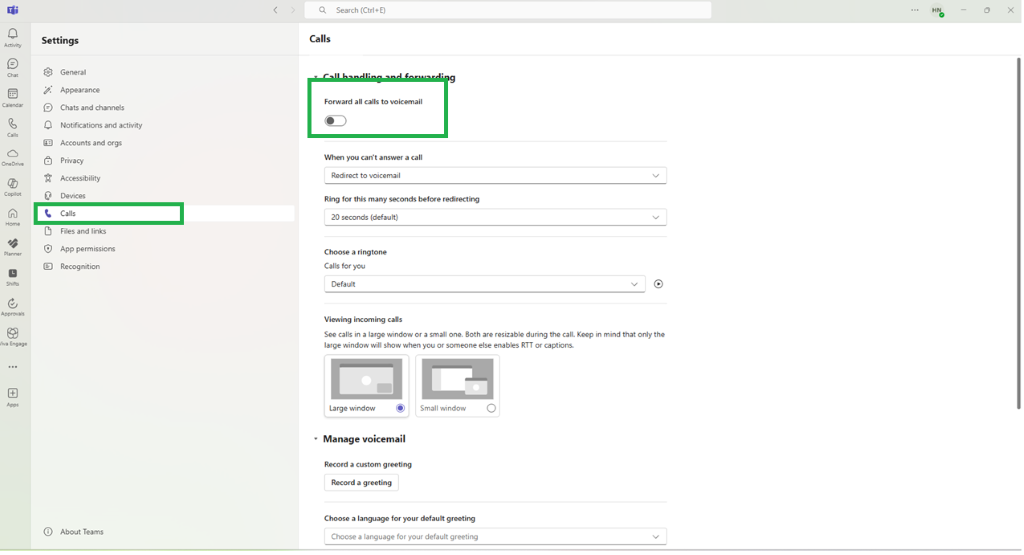Open the ring seconds before redirecting dropdown
This screenshot has width=1024, height=555.
495,217
